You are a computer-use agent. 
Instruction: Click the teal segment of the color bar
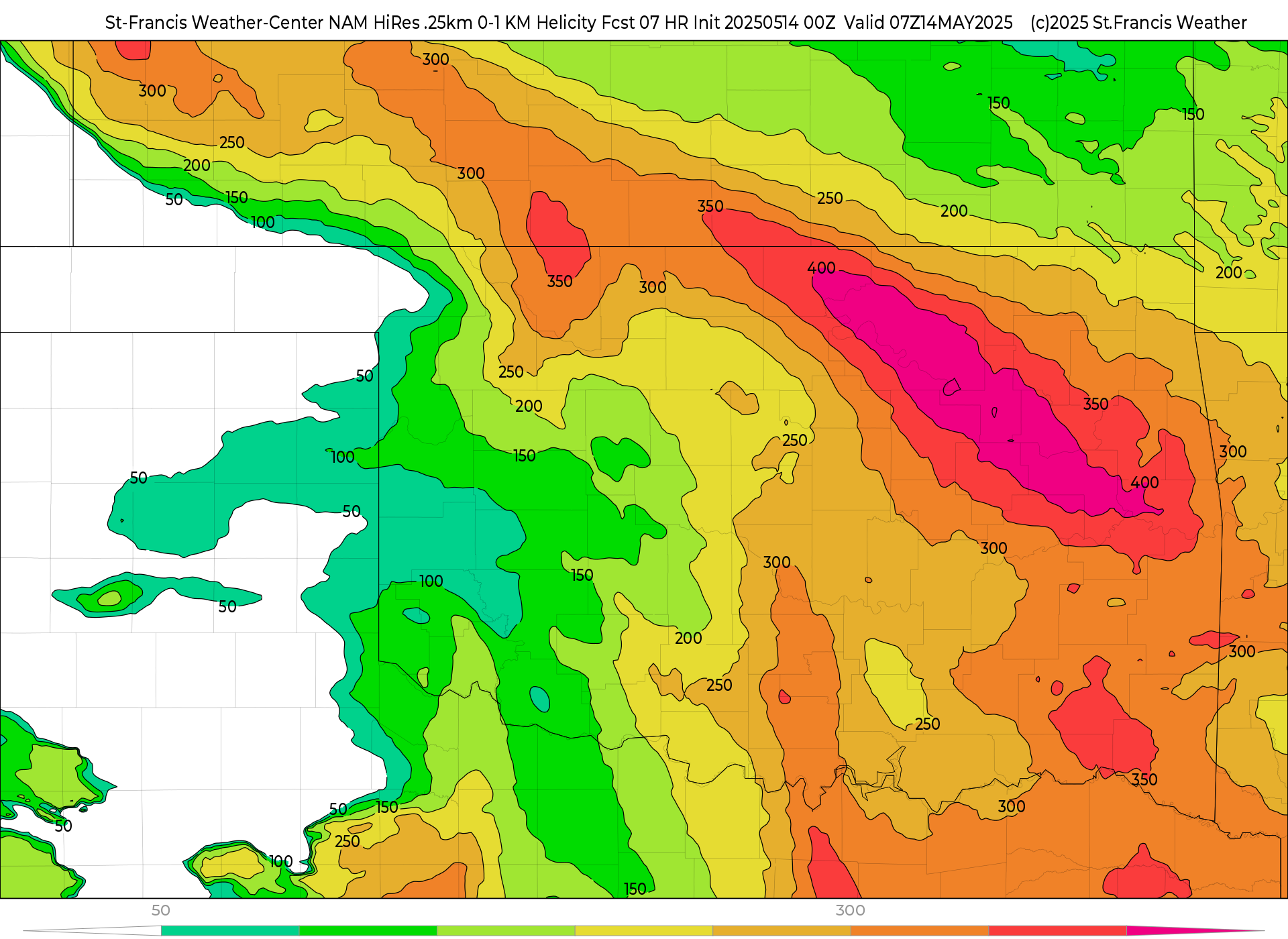(x=230, y=930)
